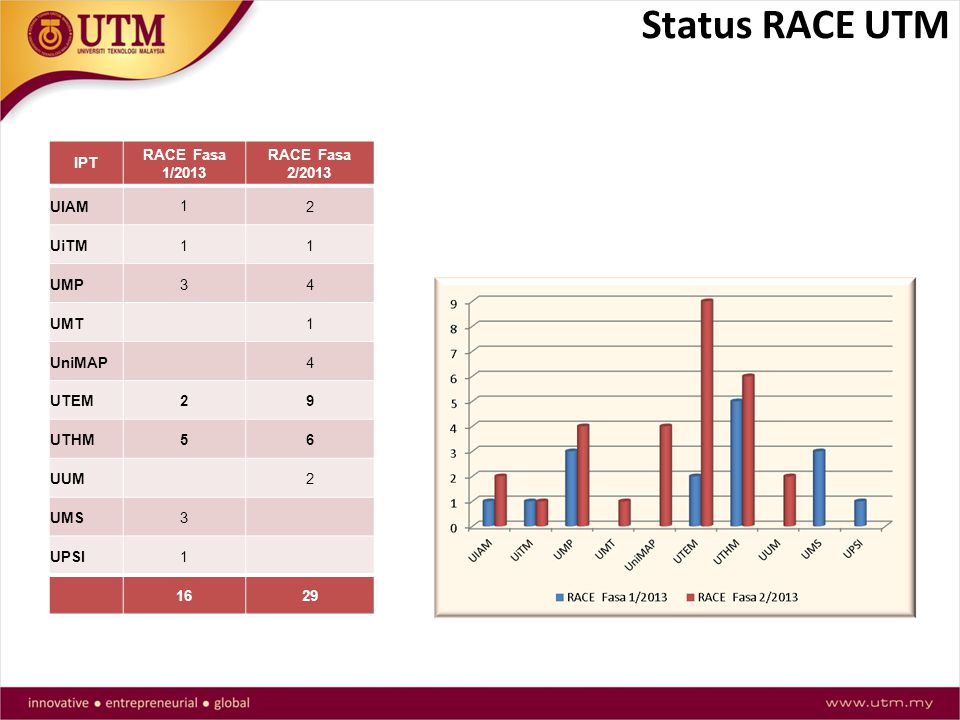Select UTHM Fasa 1 value 5 in table

click(184, 440)
